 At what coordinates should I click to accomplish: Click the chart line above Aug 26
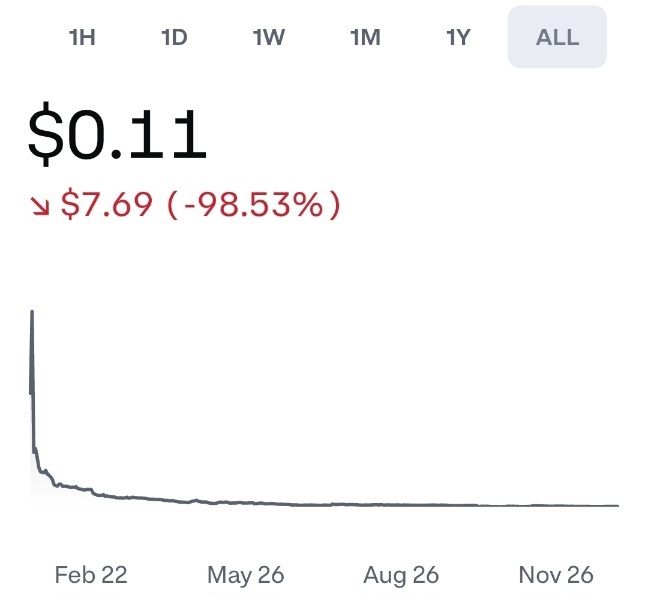point(401,504)
